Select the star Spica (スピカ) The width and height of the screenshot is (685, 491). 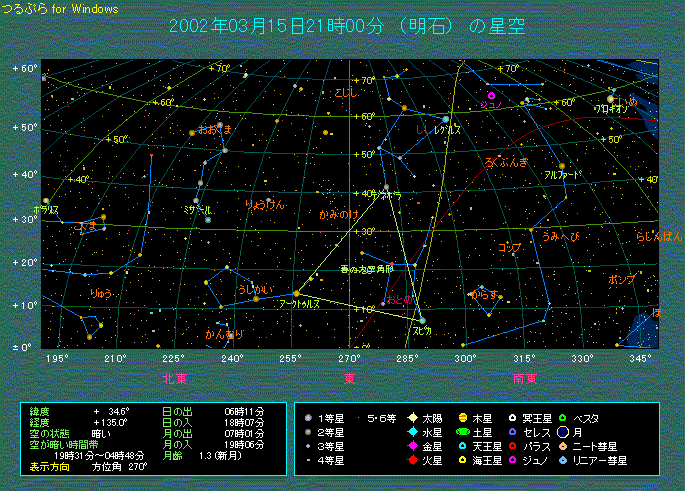(422, 320)
